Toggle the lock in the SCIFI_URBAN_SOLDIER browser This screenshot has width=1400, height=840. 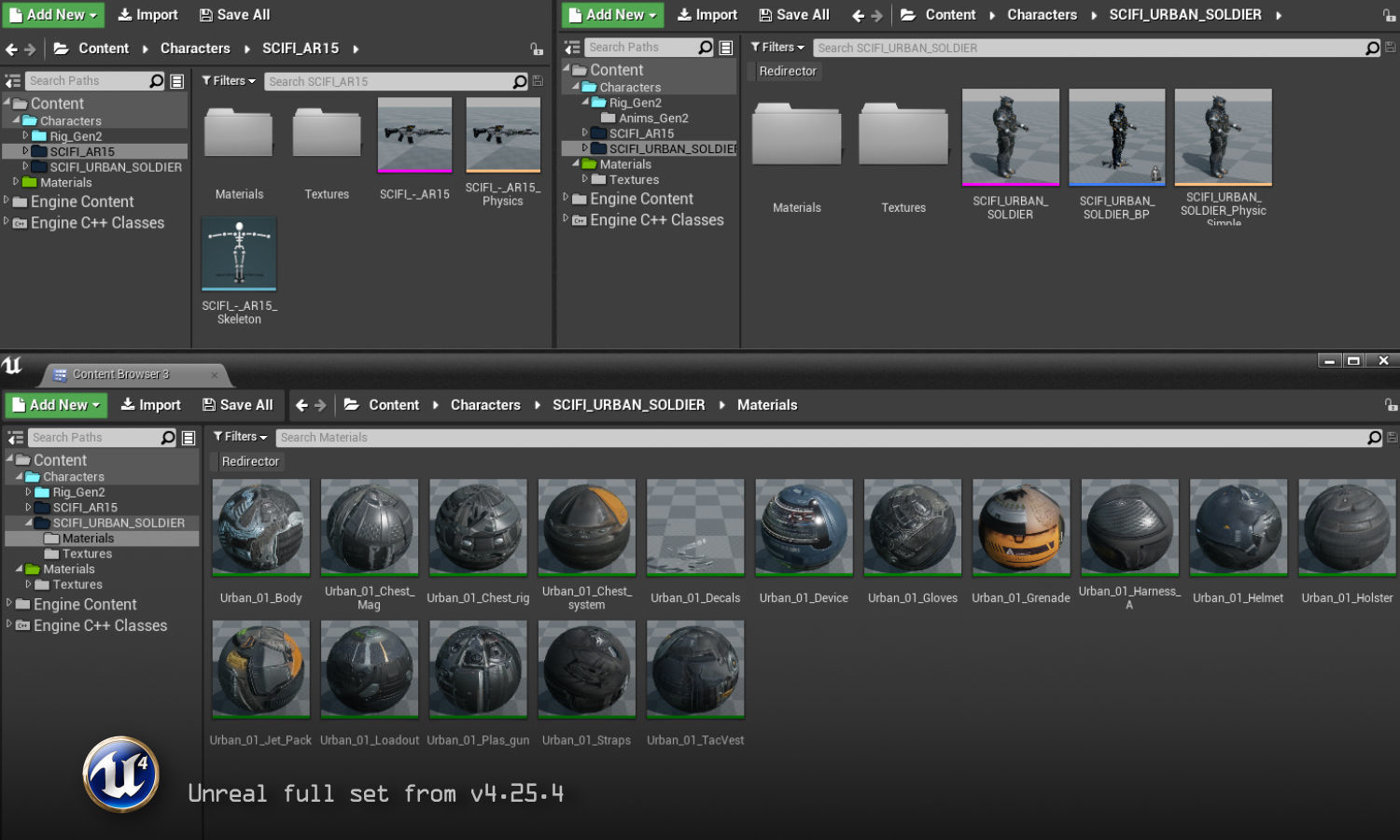click(x=1389, y=16)
